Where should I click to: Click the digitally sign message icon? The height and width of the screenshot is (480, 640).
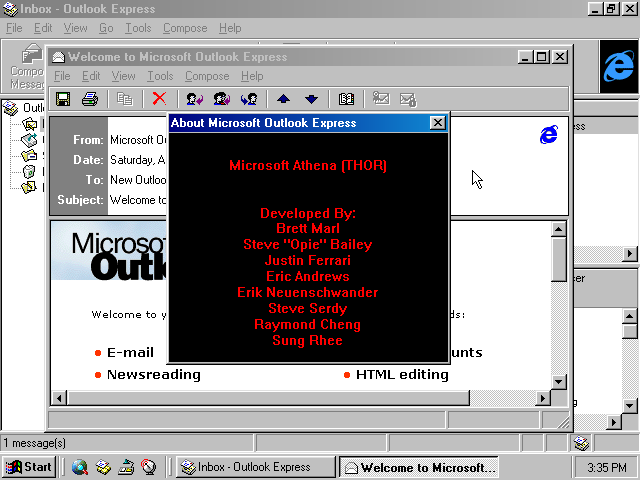coord(381,98)
